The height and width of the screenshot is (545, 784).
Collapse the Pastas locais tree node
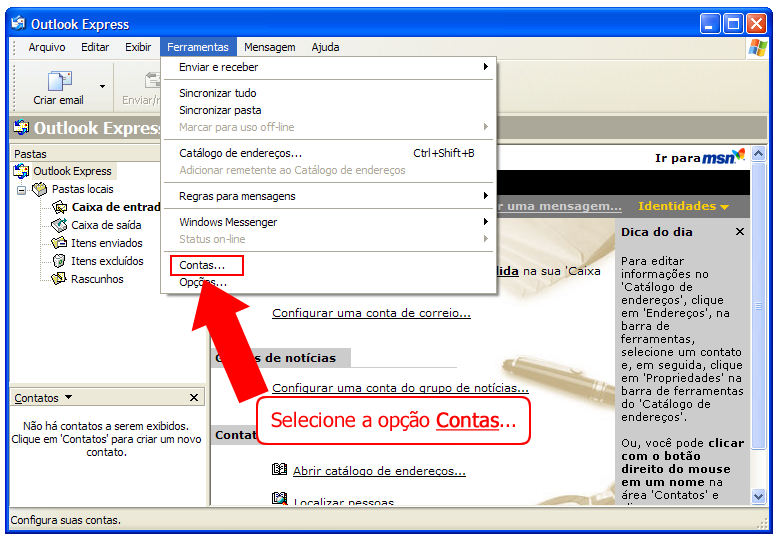[21, 190]
